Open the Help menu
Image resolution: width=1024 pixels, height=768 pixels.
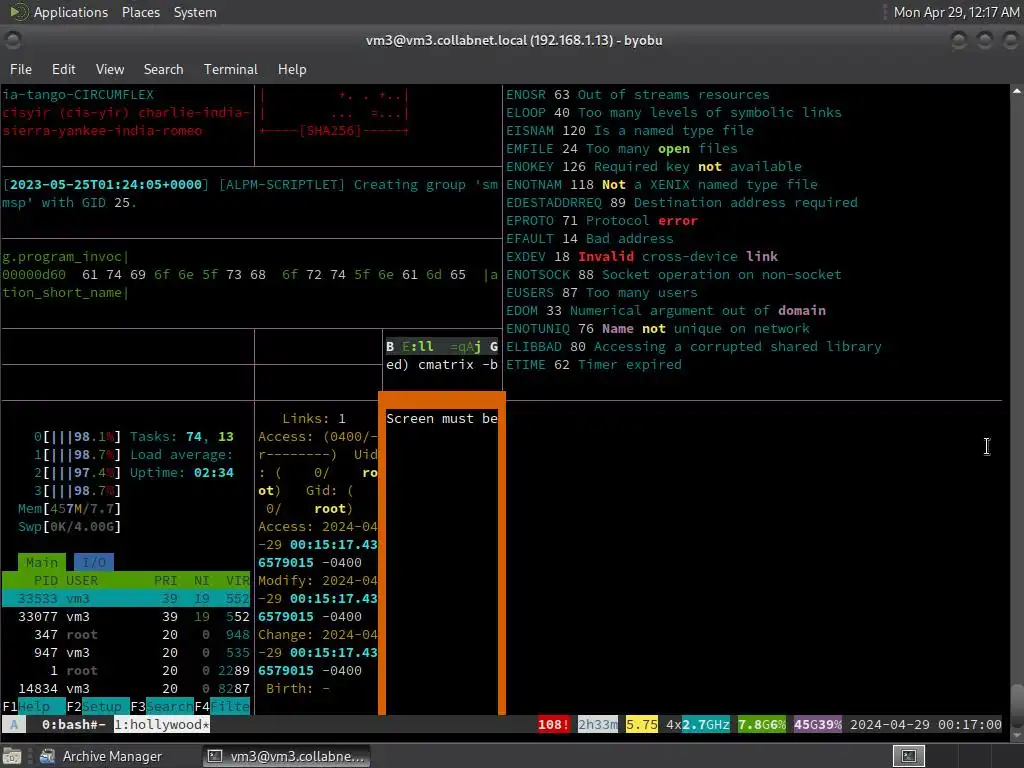(x=292, y=69)
